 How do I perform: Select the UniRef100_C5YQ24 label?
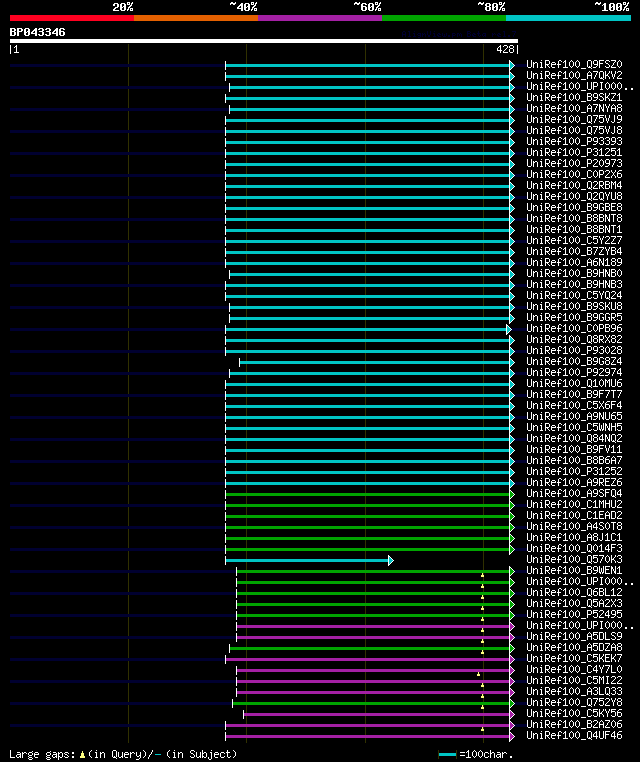click(574, 295)
